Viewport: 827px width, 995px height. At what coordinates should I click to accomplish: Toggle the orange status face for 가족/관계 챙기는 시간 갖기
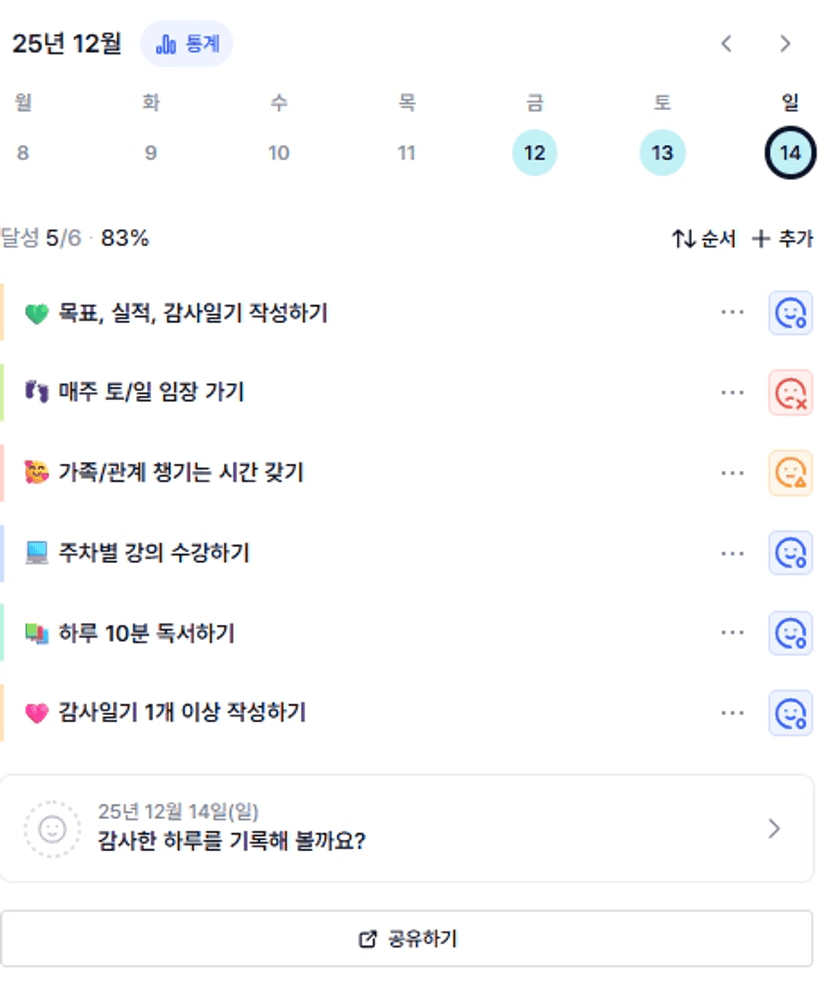pos(790,473)
